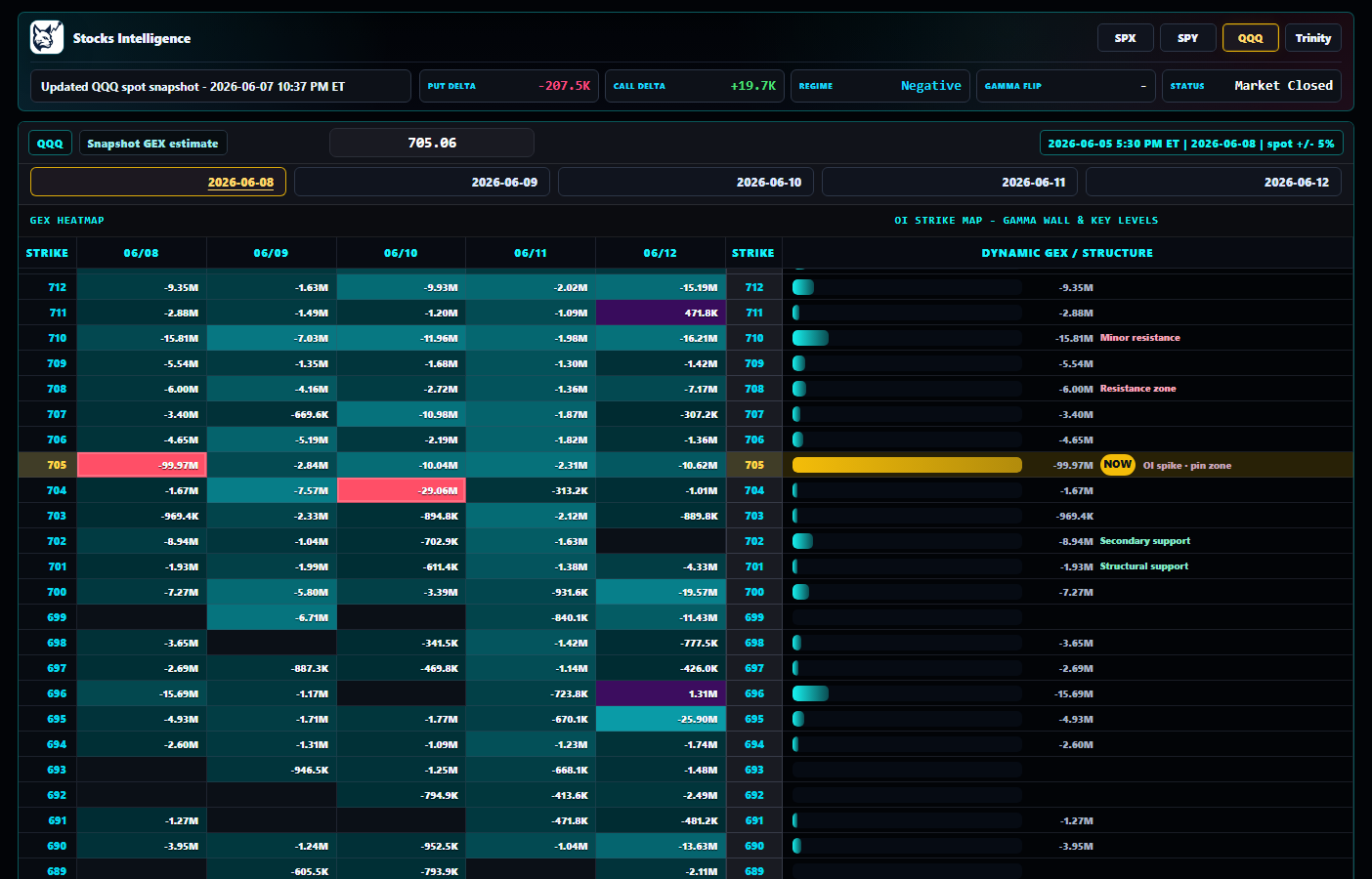Click the teal GEX bar at strike 710
The width and height of the screenshot is (1372, 879).
[810, 338]
